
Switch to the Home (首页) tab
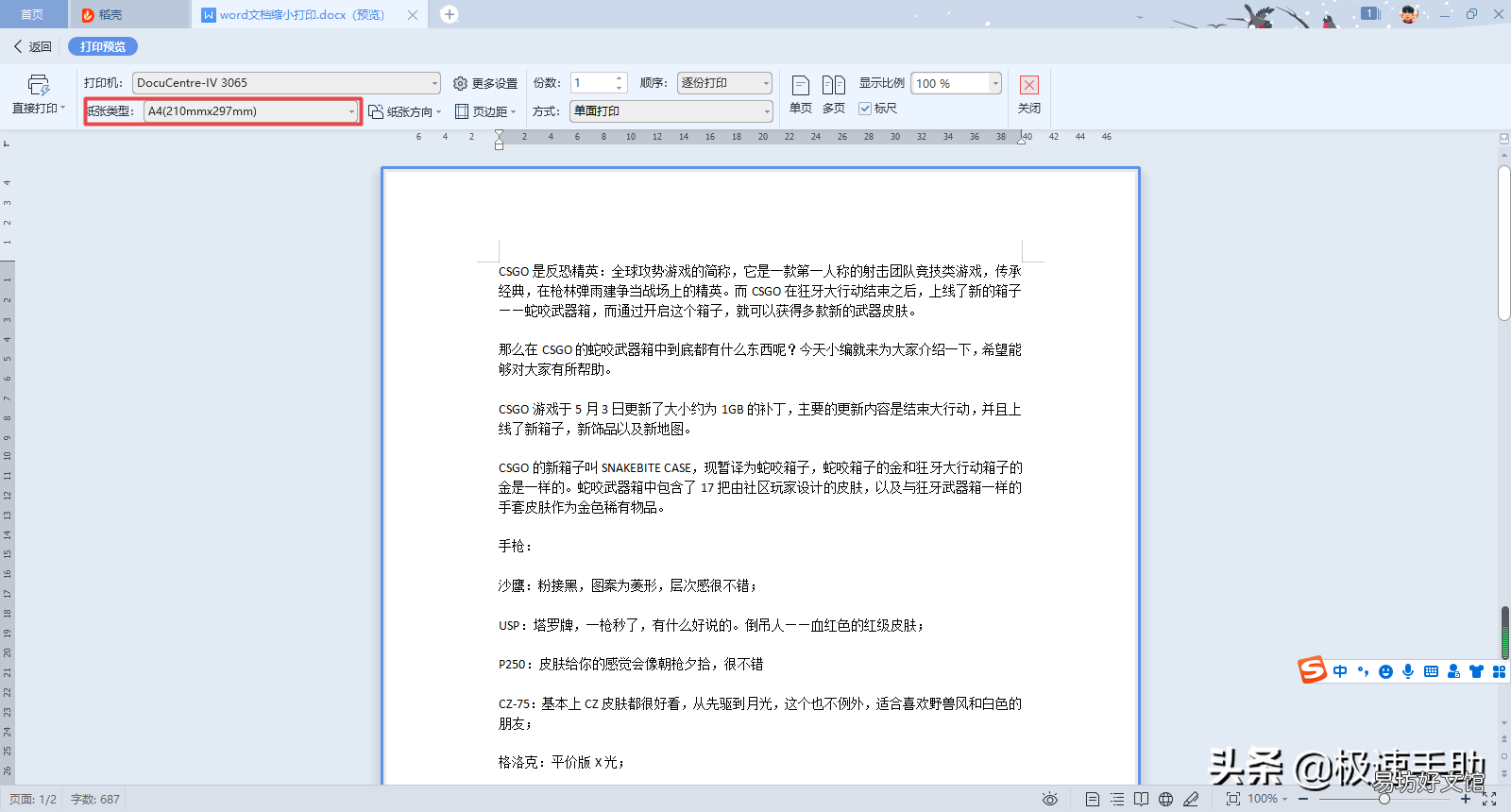(x=32, y=14)
